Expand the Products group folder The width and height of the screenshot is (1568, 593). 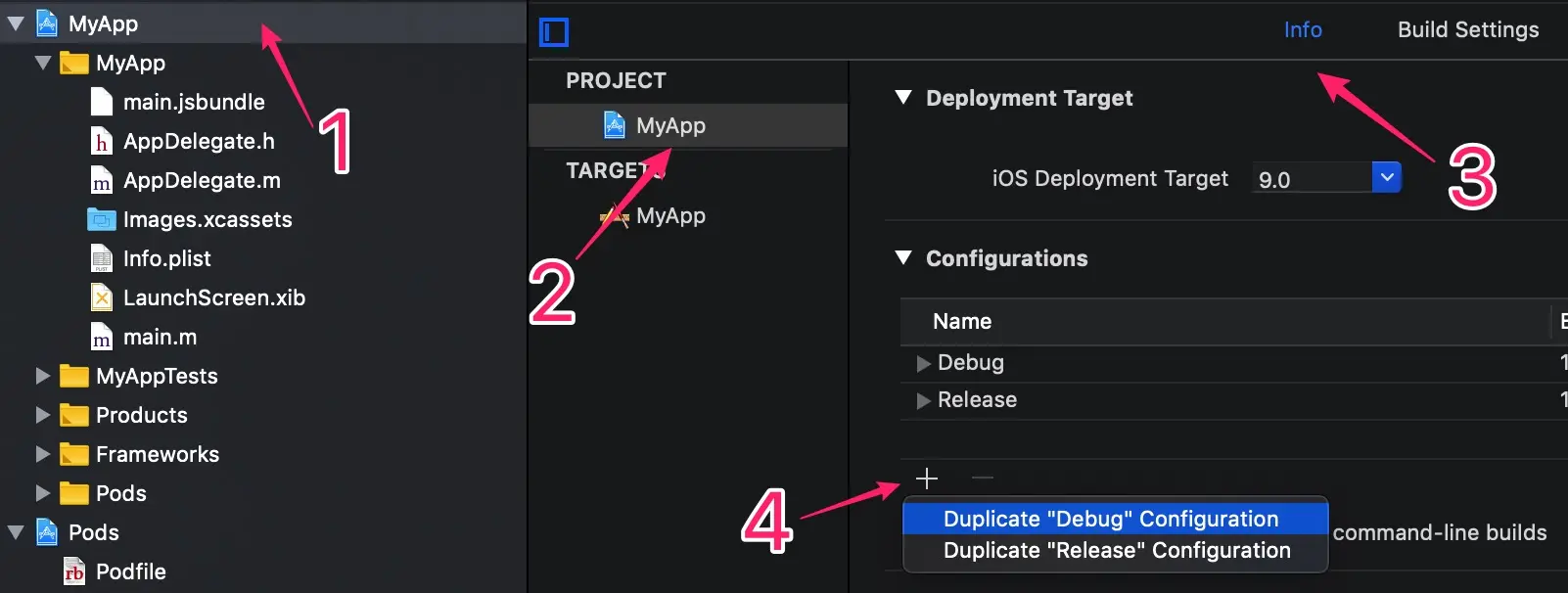coord(42,415)
